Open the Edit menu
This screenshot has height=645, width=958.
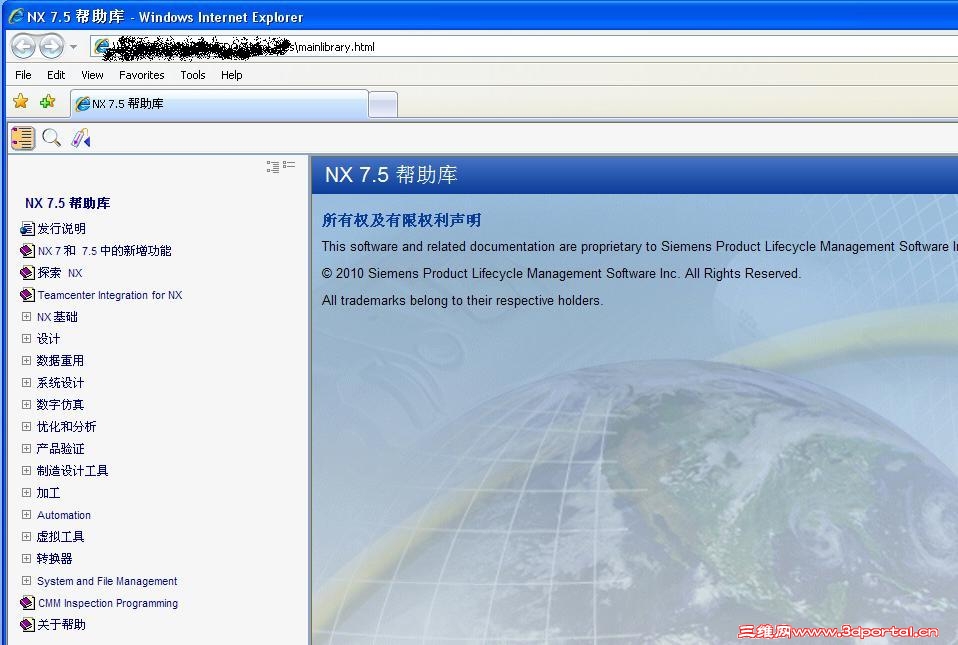click(56, 75)
